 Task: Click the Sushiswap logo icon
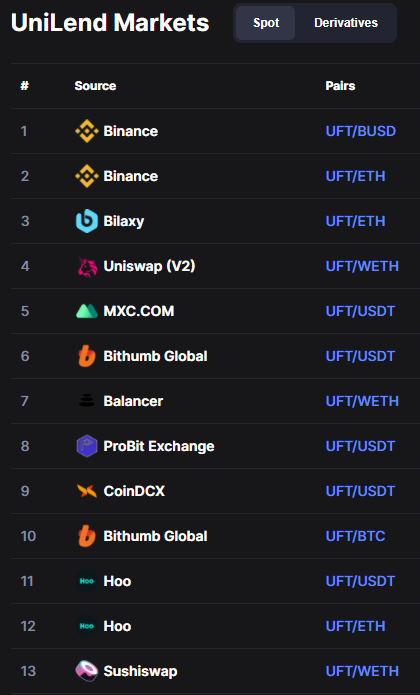86,671
